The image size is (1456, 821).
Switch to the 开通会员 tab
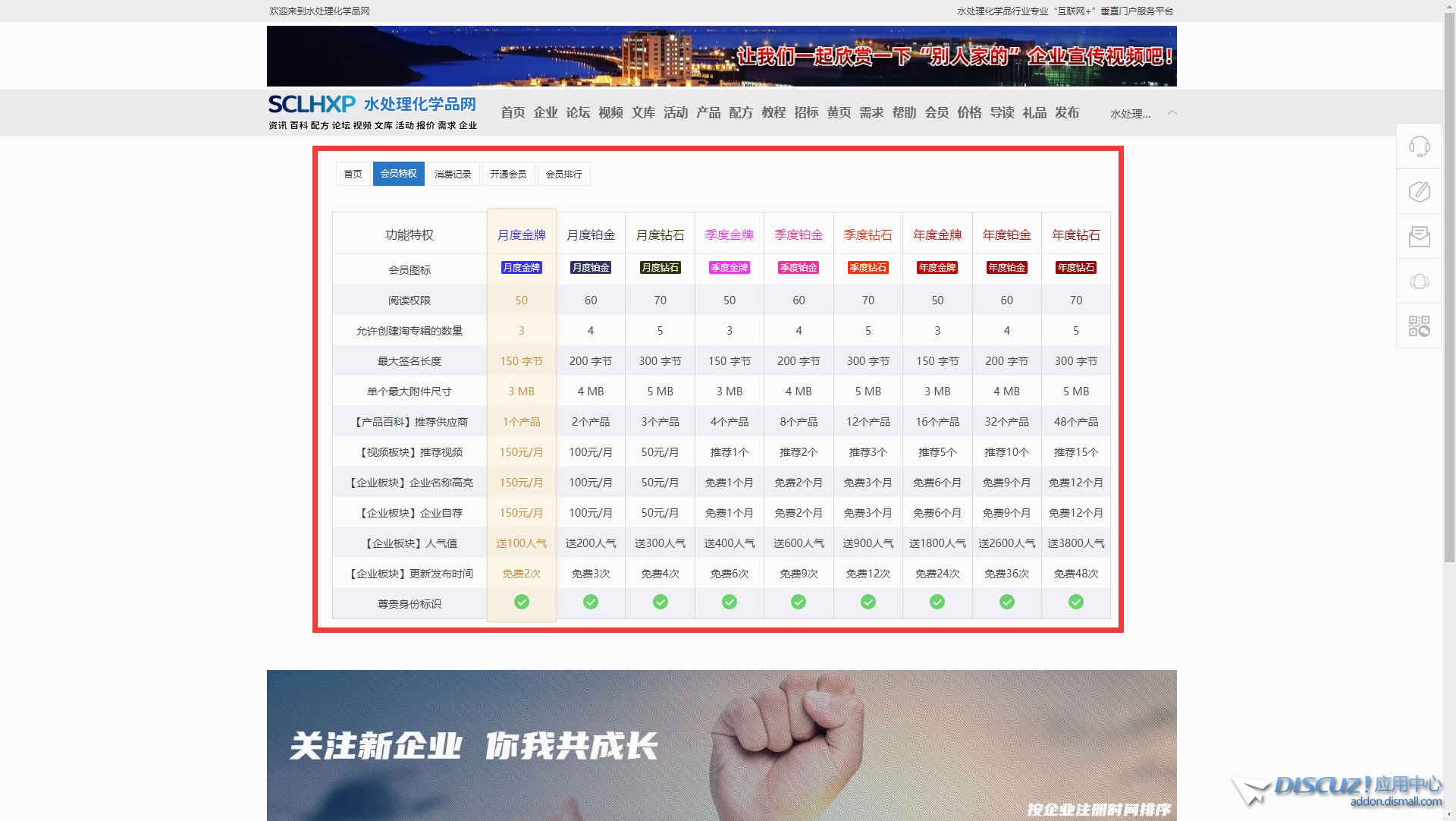507,174
